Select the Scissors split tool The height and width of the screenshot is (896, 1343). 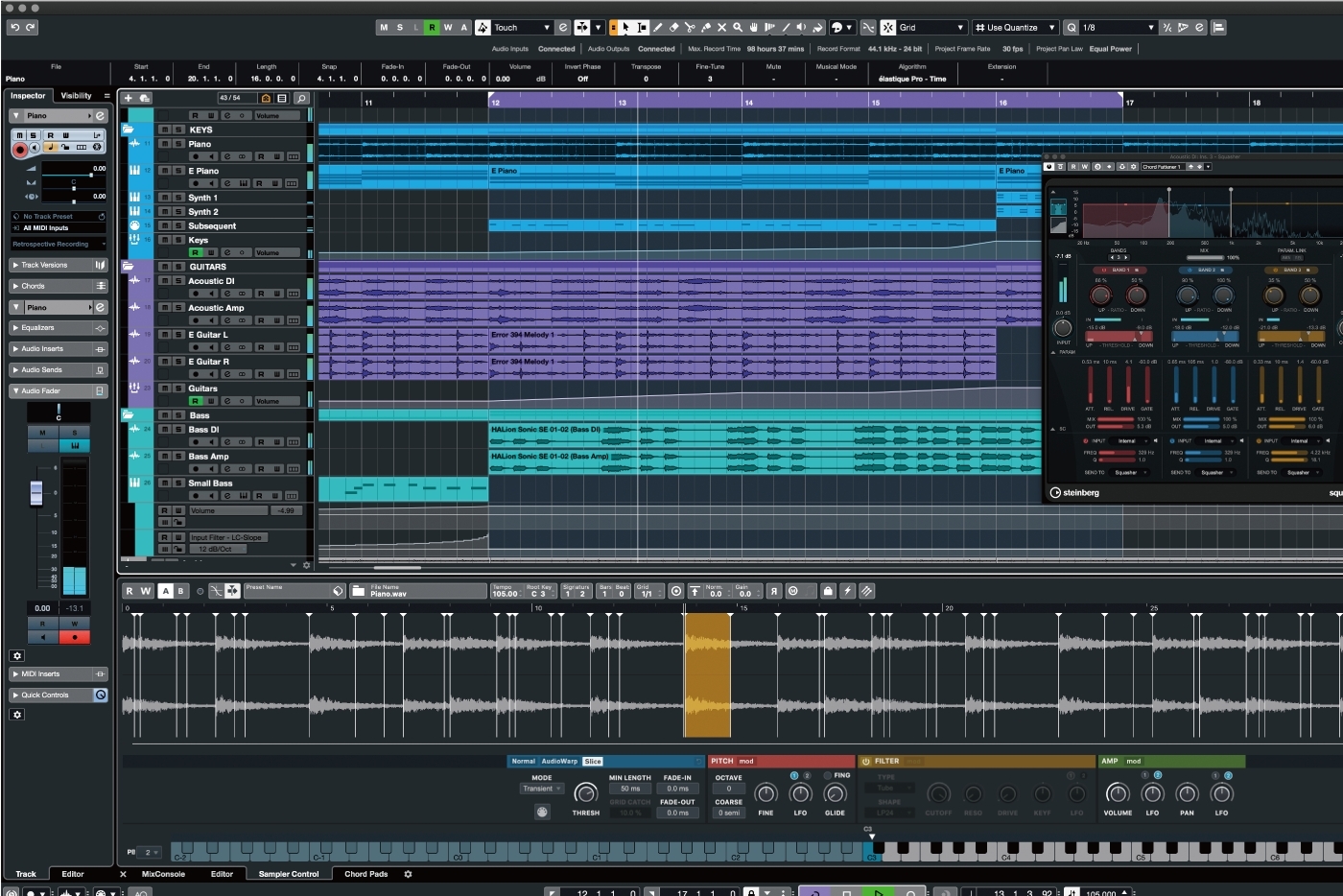pyautogui.click(x=690, y=28)
